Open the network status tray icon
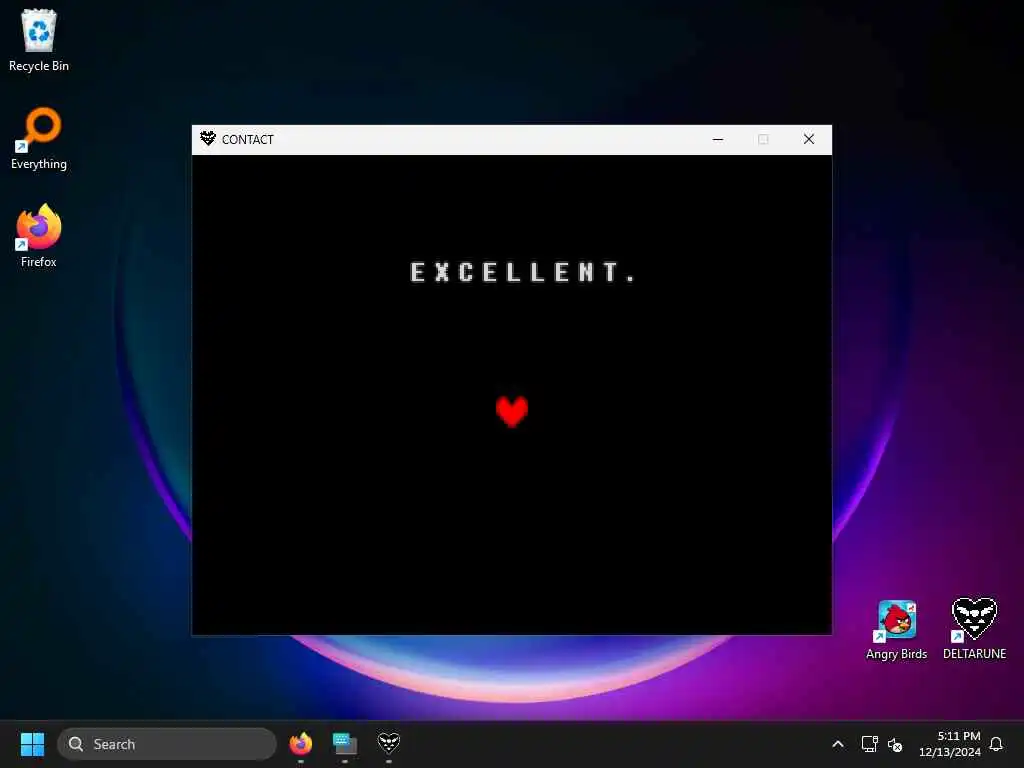This screenshot has width=1024, height=768. pyautogui.click(x=869, y=744)
